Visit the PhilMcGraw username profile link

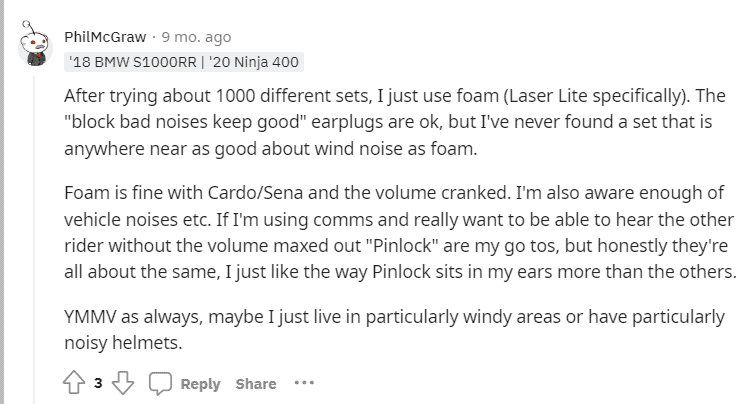(105, 37)
